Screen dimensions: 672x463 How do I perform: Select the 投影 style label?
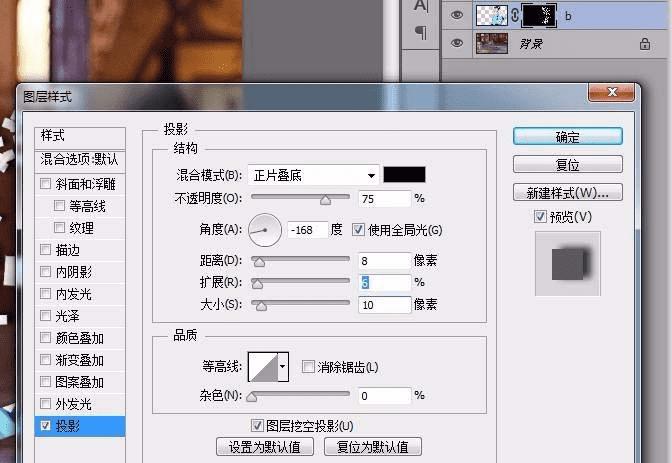tap(67, 426)
